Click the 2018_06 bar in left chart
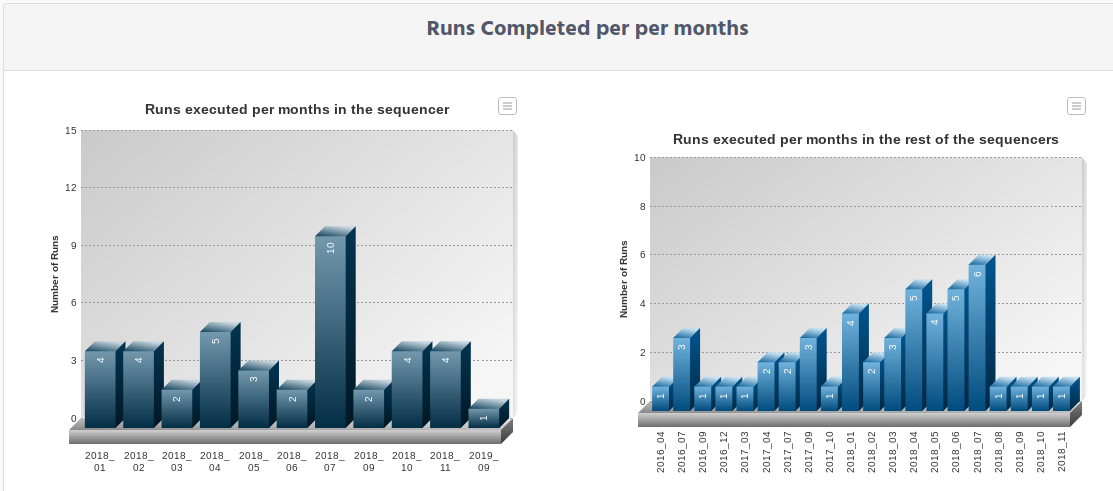1113x491 pixels. (292, 408)
